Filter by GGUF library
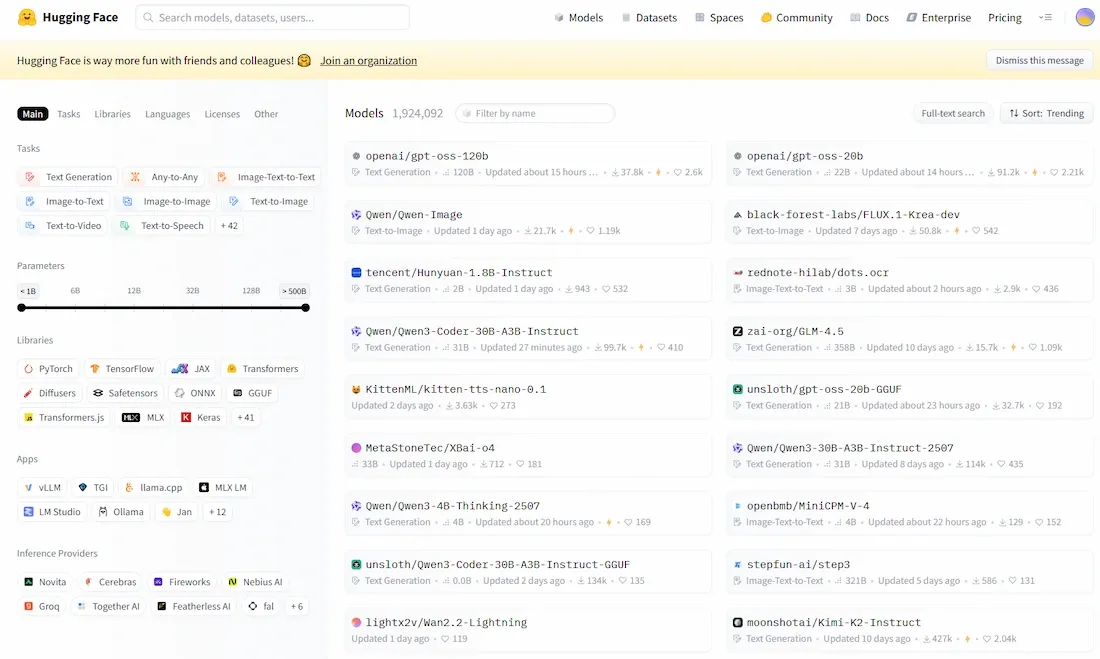 tap(252, 393)
